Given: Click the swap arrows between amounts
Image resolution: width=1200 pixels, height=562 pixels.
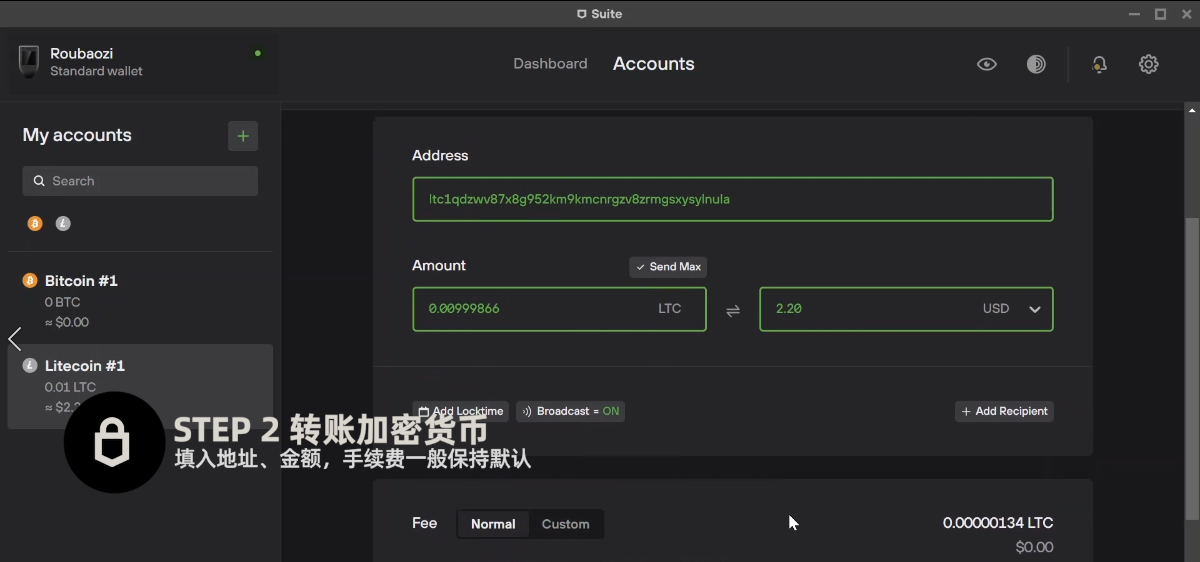Looking at the screenshot, I should pos(733,310).
